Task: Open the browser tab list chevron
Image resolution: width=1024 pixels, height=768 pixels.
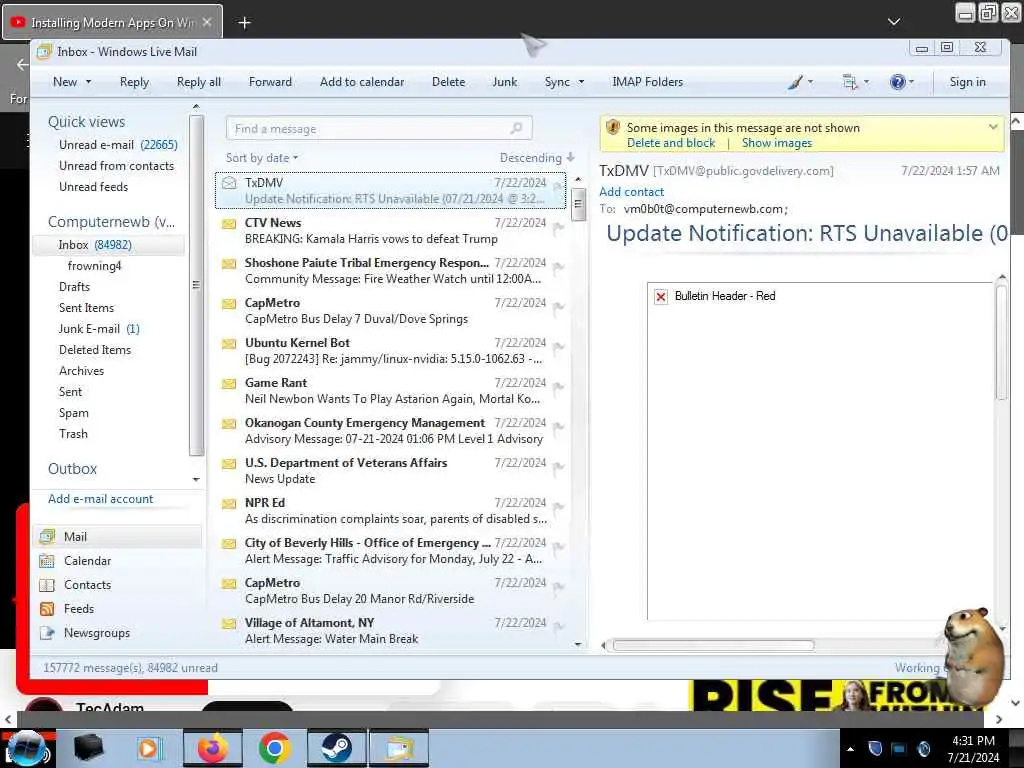Action: (x=894, y=22)
